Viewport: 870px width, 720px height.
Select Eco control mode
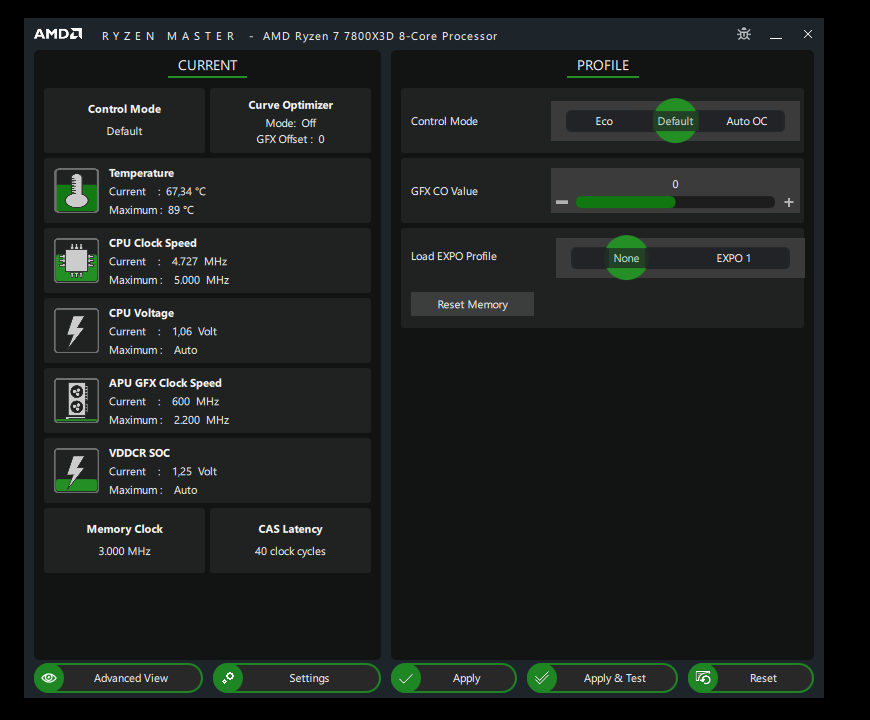pos(604,121)
